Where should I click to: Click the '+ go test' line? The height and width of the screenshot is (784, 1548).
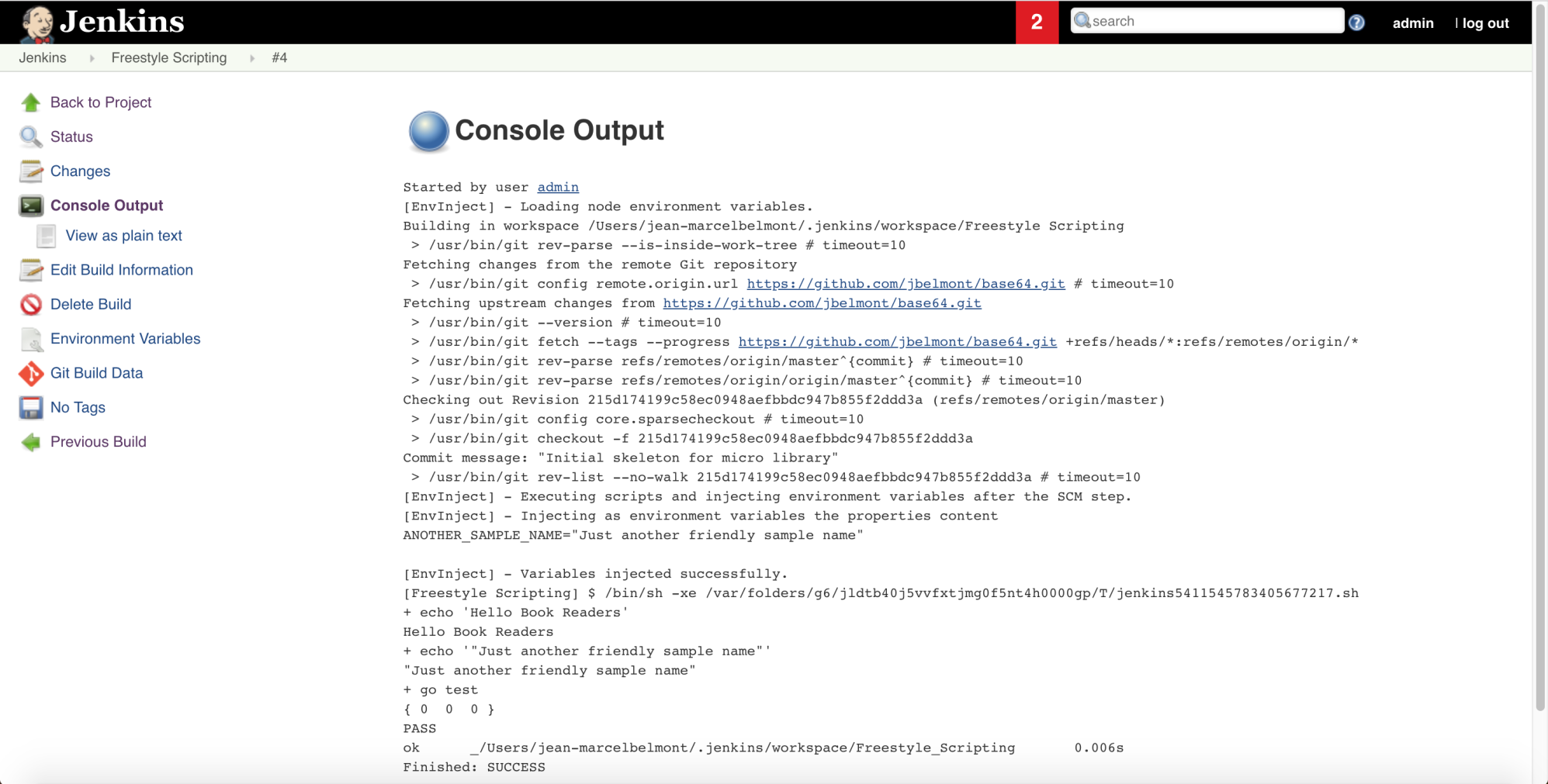point(441,689)
